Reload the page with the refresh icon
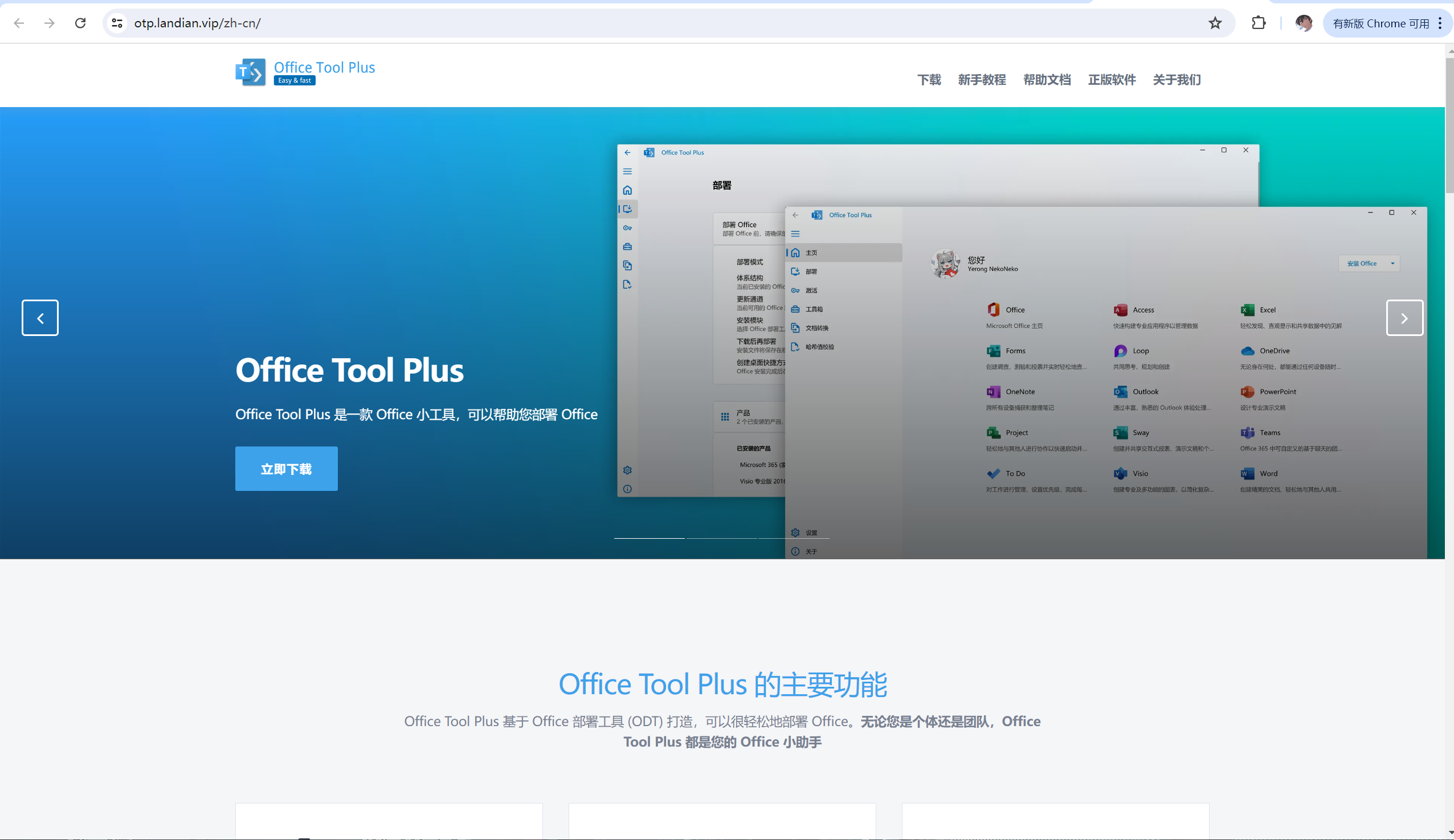This screenshot has width=1454, height=840. (x=80, y=23)
